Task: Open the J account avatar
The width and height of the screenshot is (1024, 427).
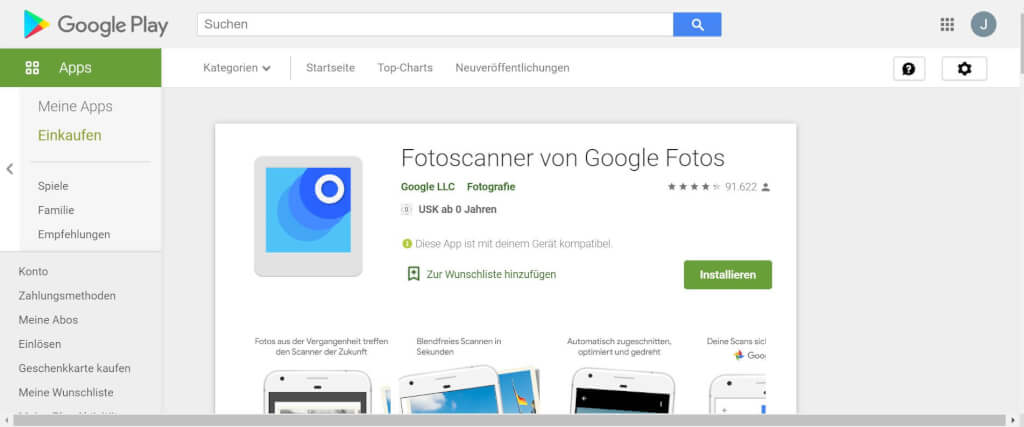Action: [x=984, y=25]
